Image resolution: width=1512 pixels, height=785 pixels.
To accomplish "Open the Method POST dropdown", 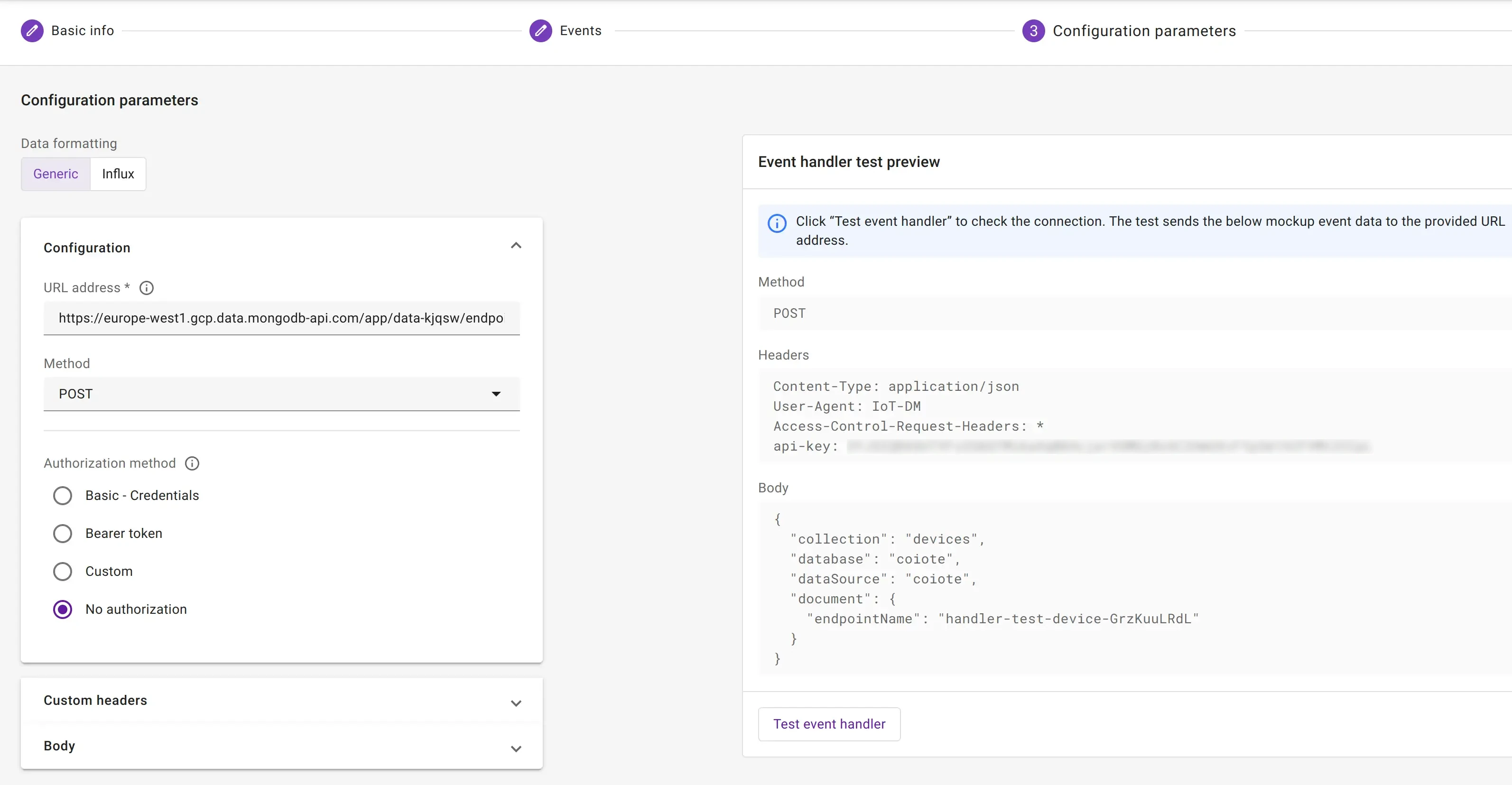I will click(x=282, y=394).
